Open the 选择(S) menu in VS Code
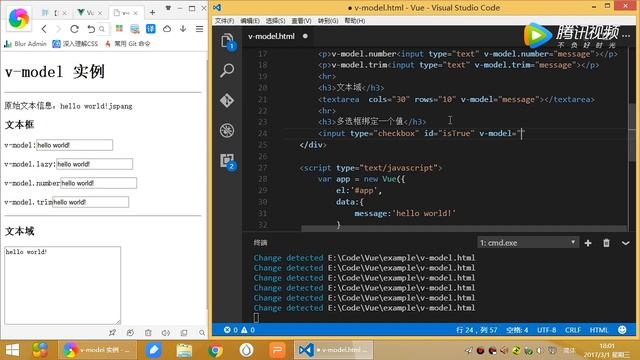This screenshot has width=640, height=360. pos(276,20)
